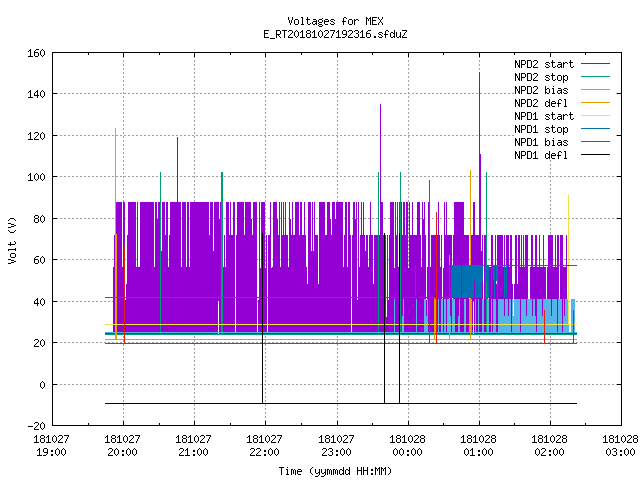Click the 'NPD2 defl' legend label
This screenshot has width=640, height=480.
pyautogui.click(x=541, y=103)
